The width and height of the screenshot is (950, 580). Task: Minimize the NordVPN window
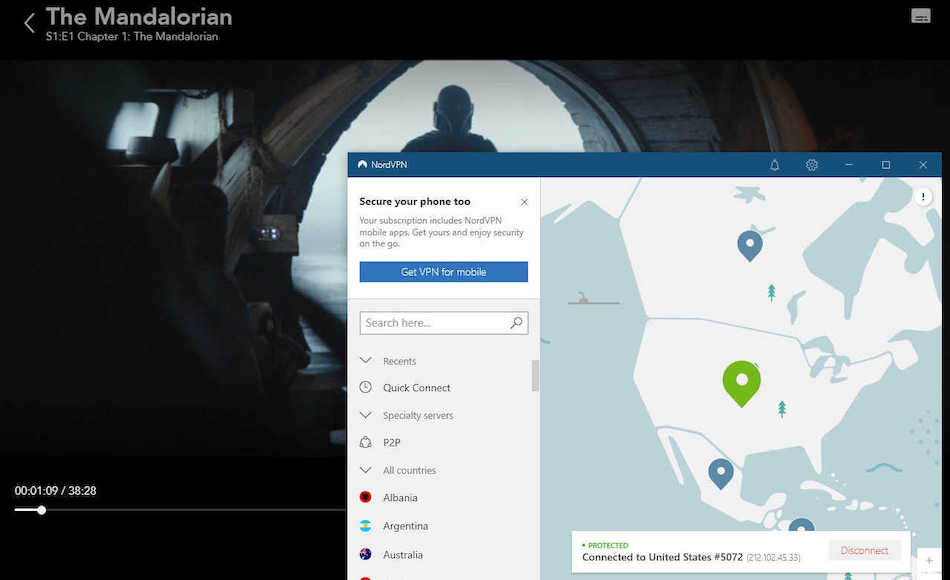(x=849, y=165)
